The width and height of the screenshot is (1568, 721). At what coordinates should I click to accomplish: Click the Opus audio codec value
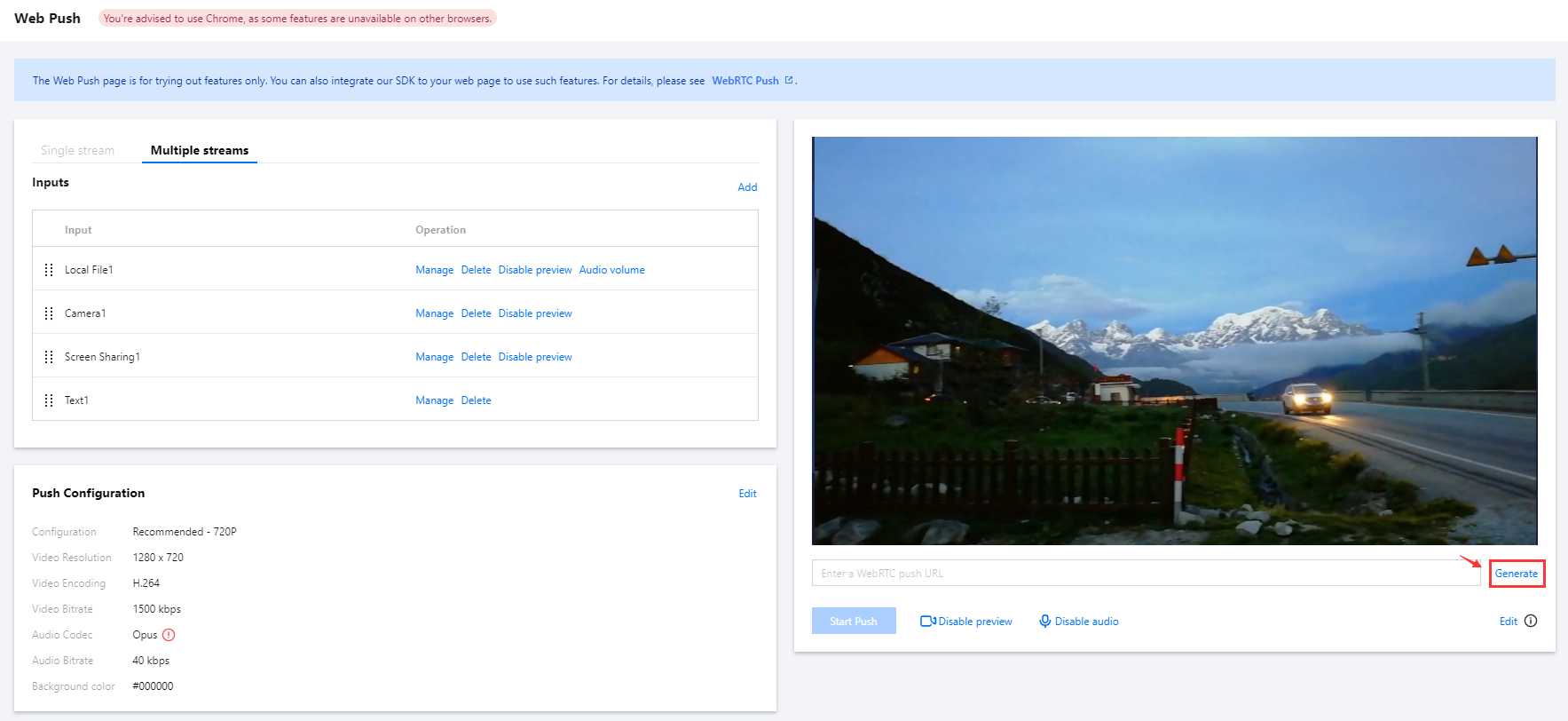[145, 635]
